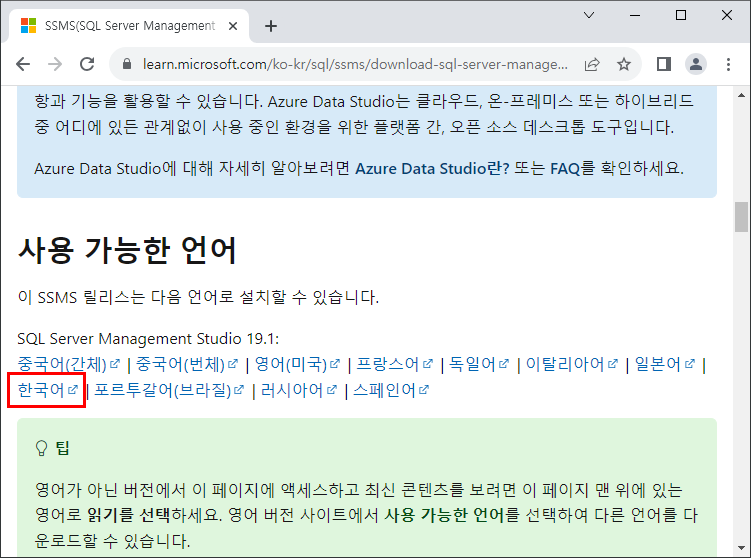
Task: Open the FAQ link
Action: (565, 169)
